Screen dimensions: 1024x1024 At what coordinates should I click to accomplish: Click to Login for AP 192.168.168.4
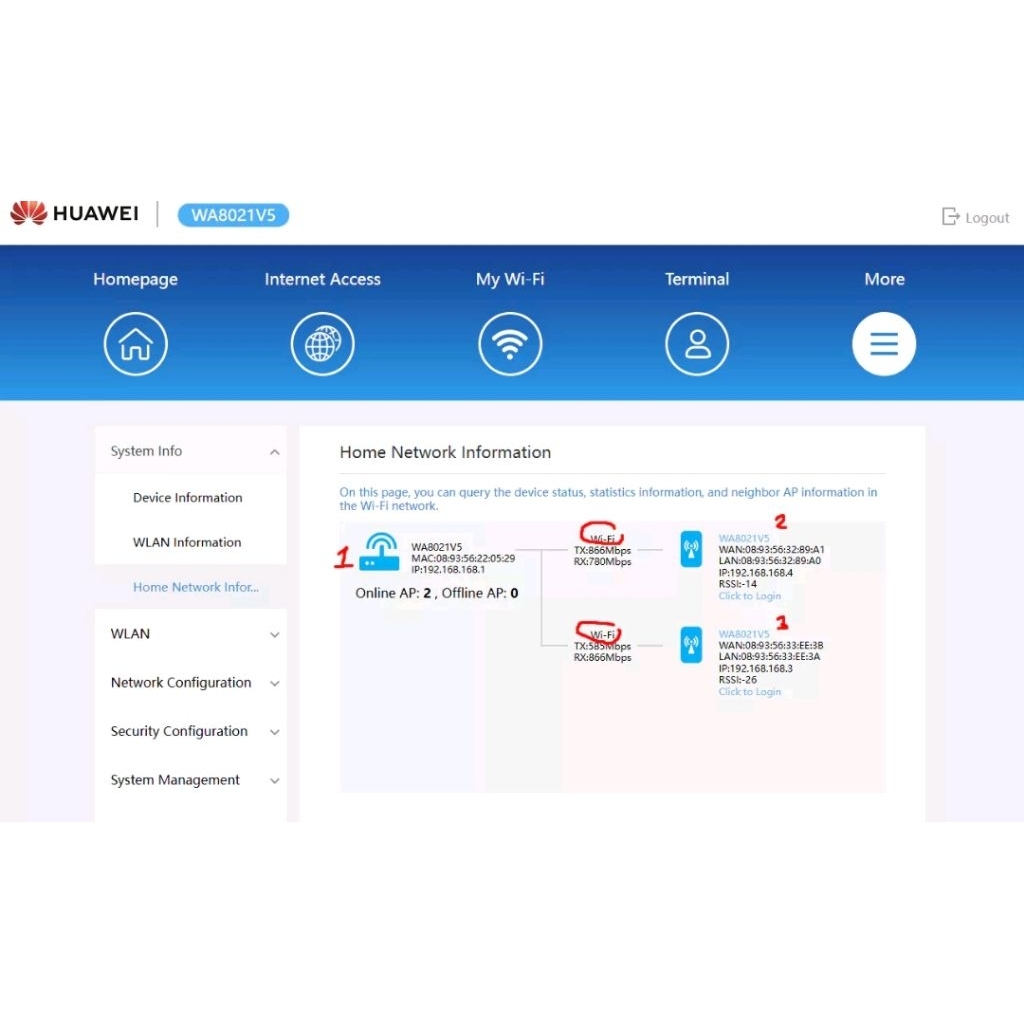click(x=749, y=596)
